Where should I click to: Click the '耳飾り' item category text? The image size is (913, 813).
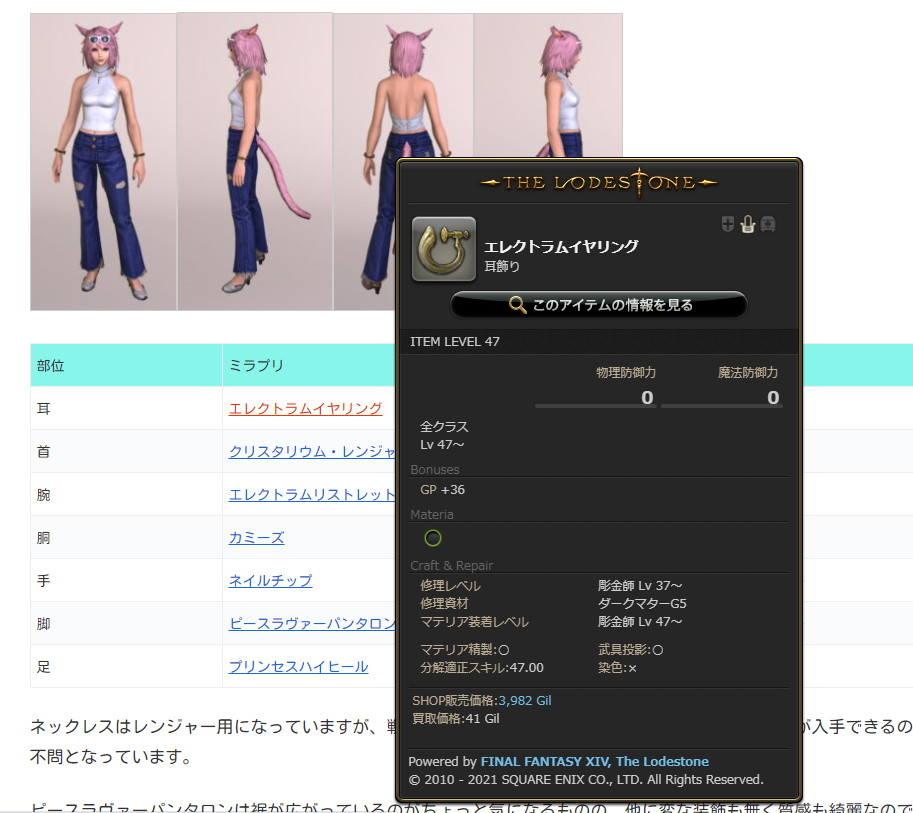pyautogui.click(x=502, y=266)
